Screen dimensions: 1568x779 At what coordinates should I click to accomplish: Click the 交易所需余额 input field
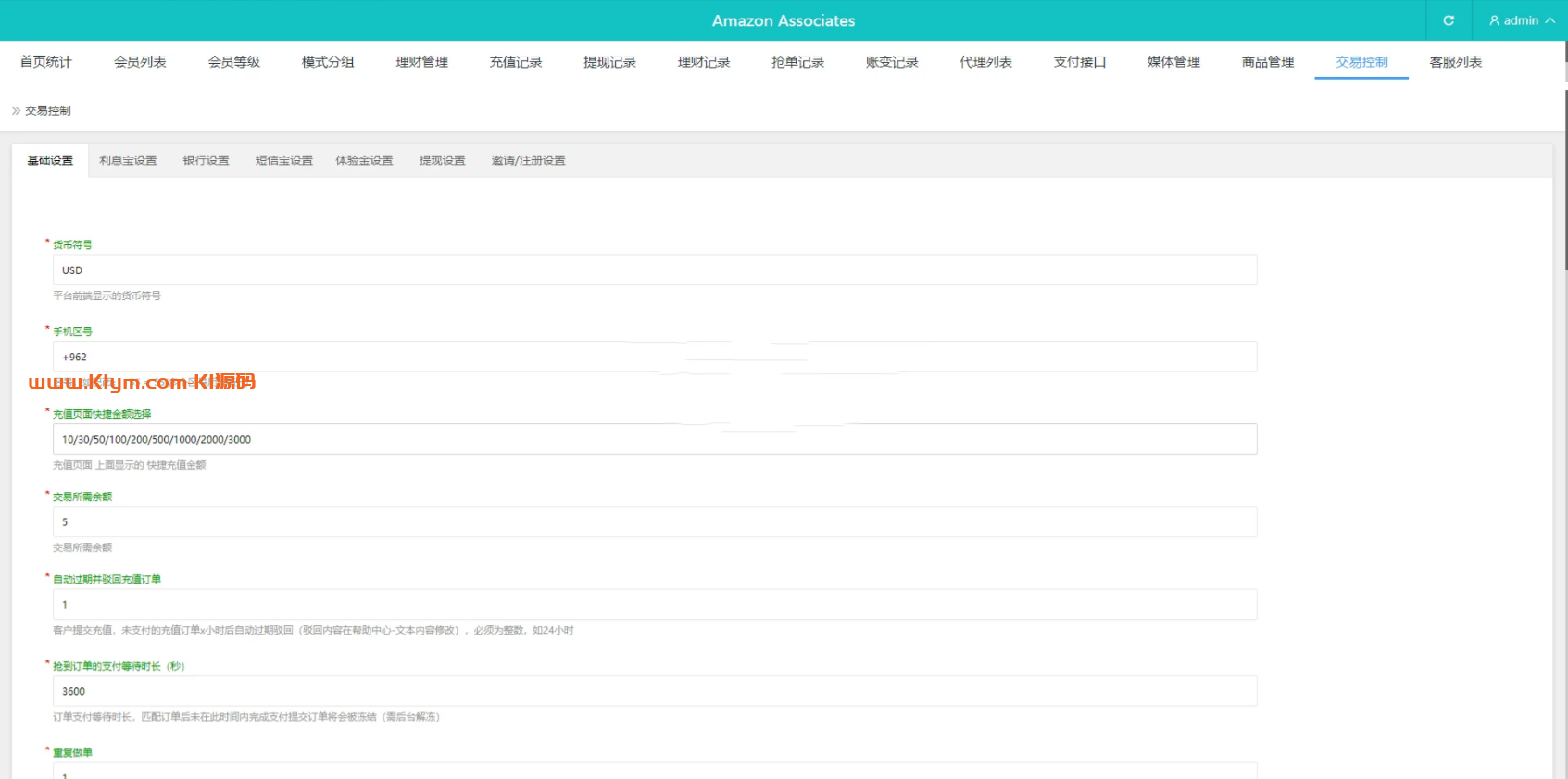click(654, 521)
